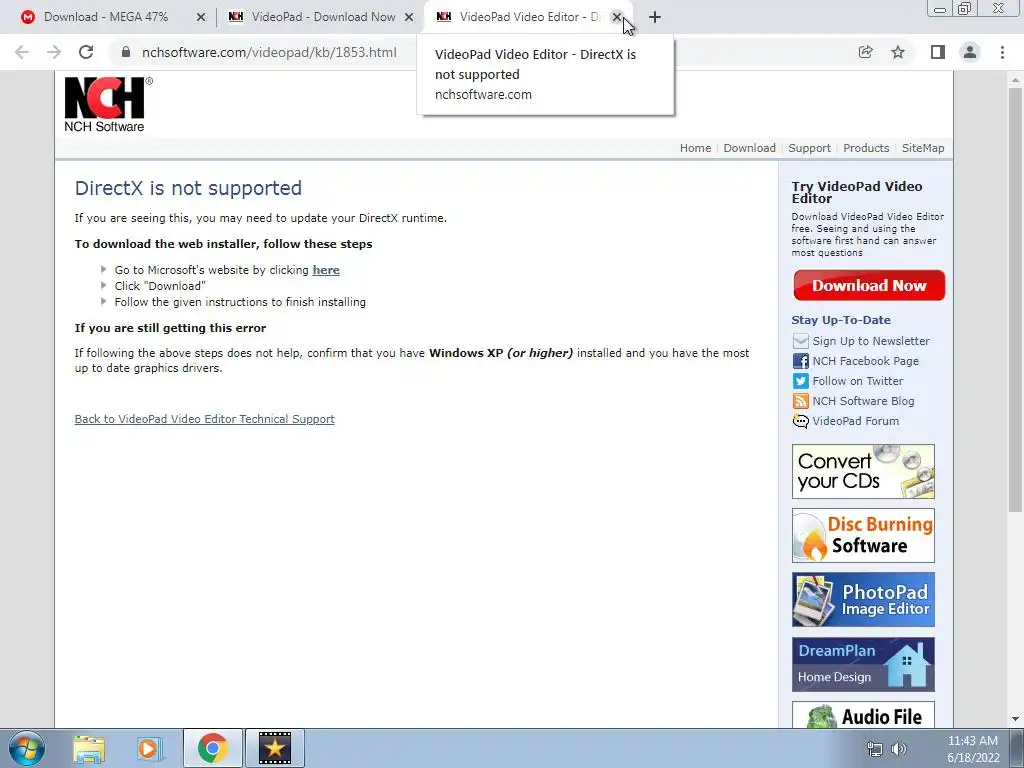Screen dimensions: 1024x768
Task: Click the newsletter envelope icon
Action: (x=800, y=341)
